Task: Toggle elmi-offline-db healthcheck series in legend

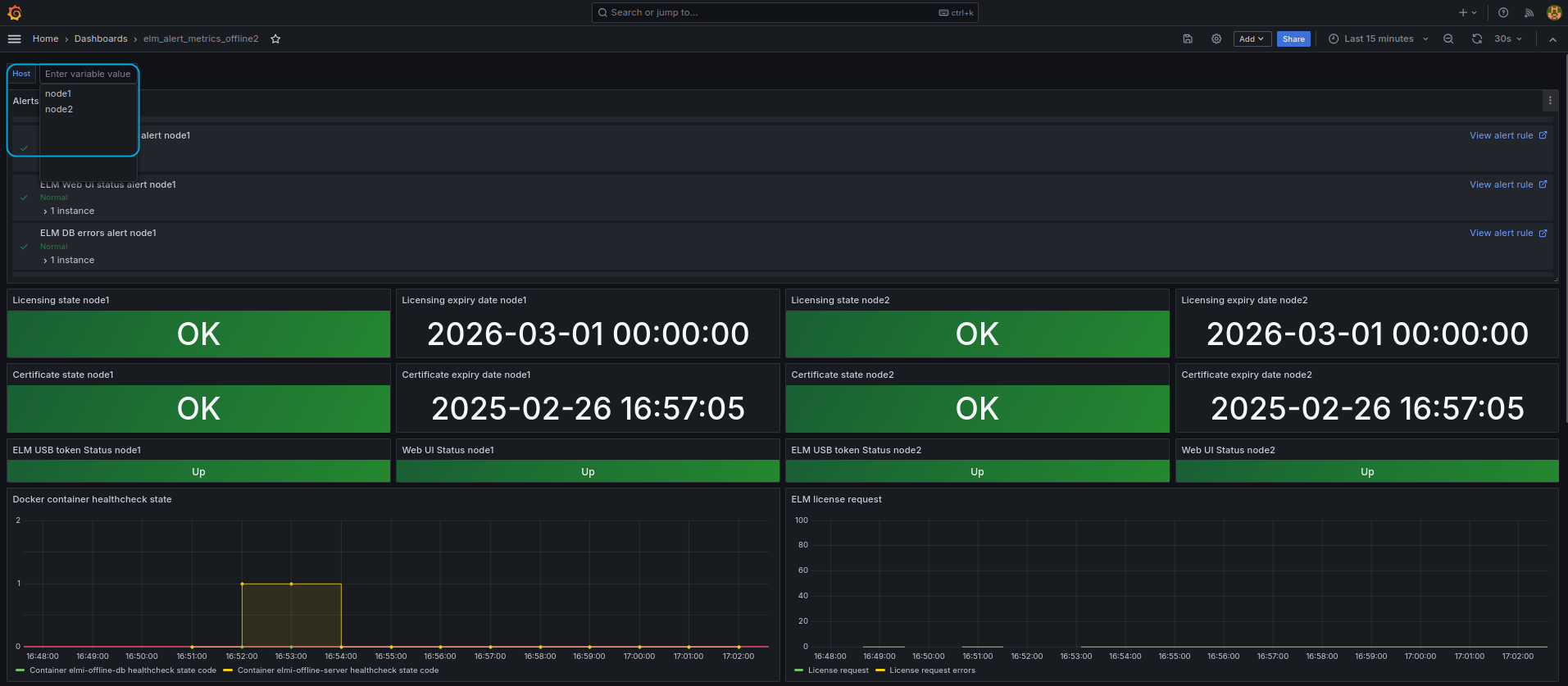Action: click(x=122, y=670)
